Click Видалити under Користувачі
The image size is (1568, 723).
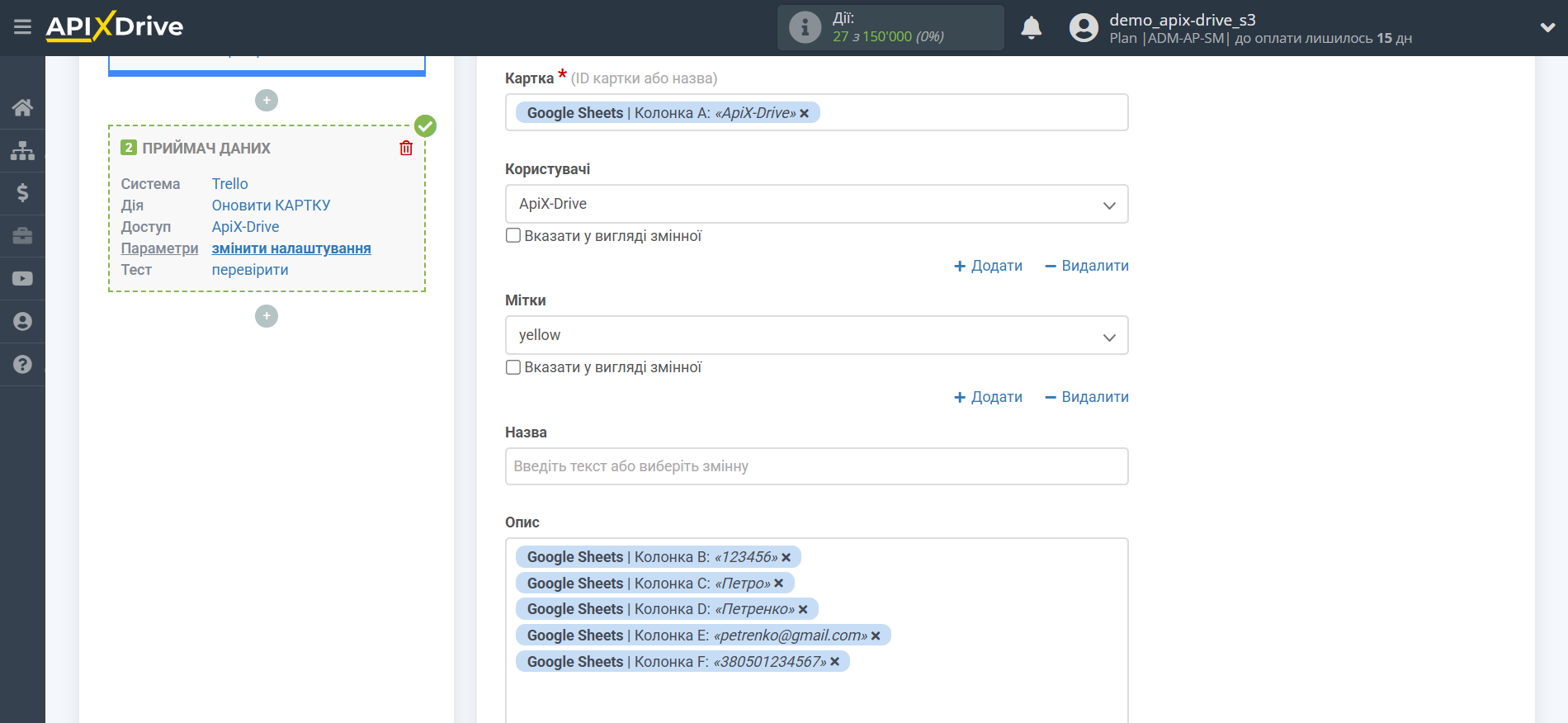1087,266
